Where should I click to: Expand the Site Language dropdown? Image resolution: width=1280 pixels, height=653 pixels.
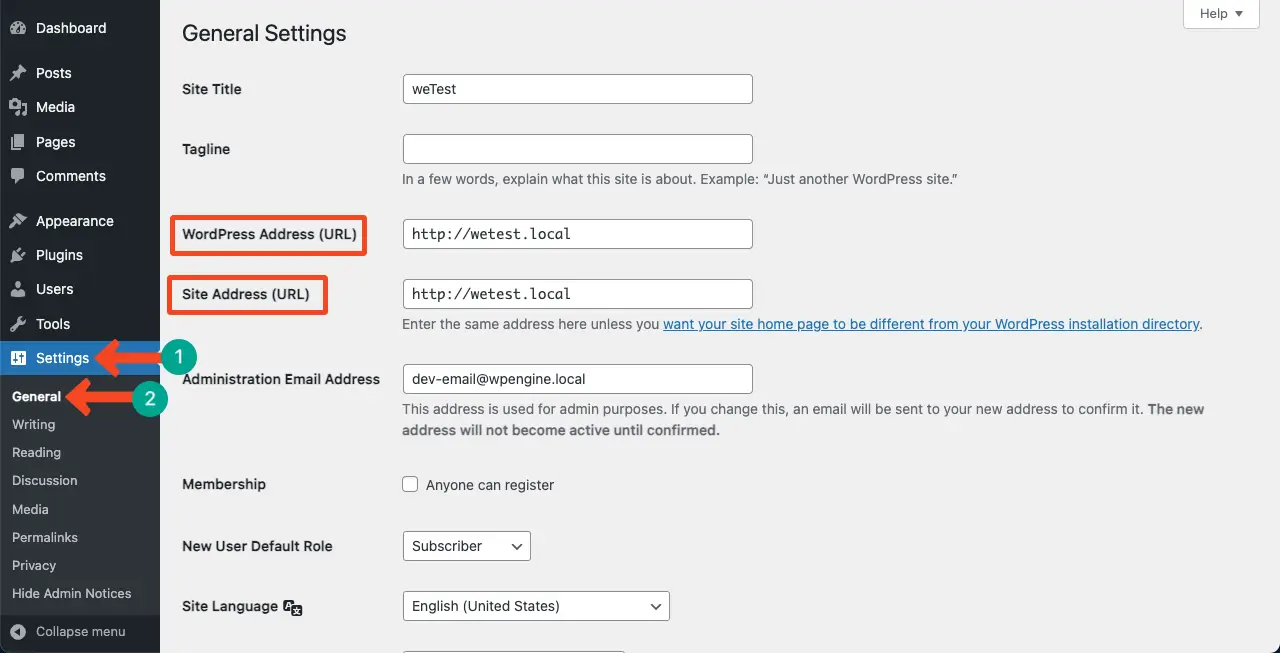point(535,606)
